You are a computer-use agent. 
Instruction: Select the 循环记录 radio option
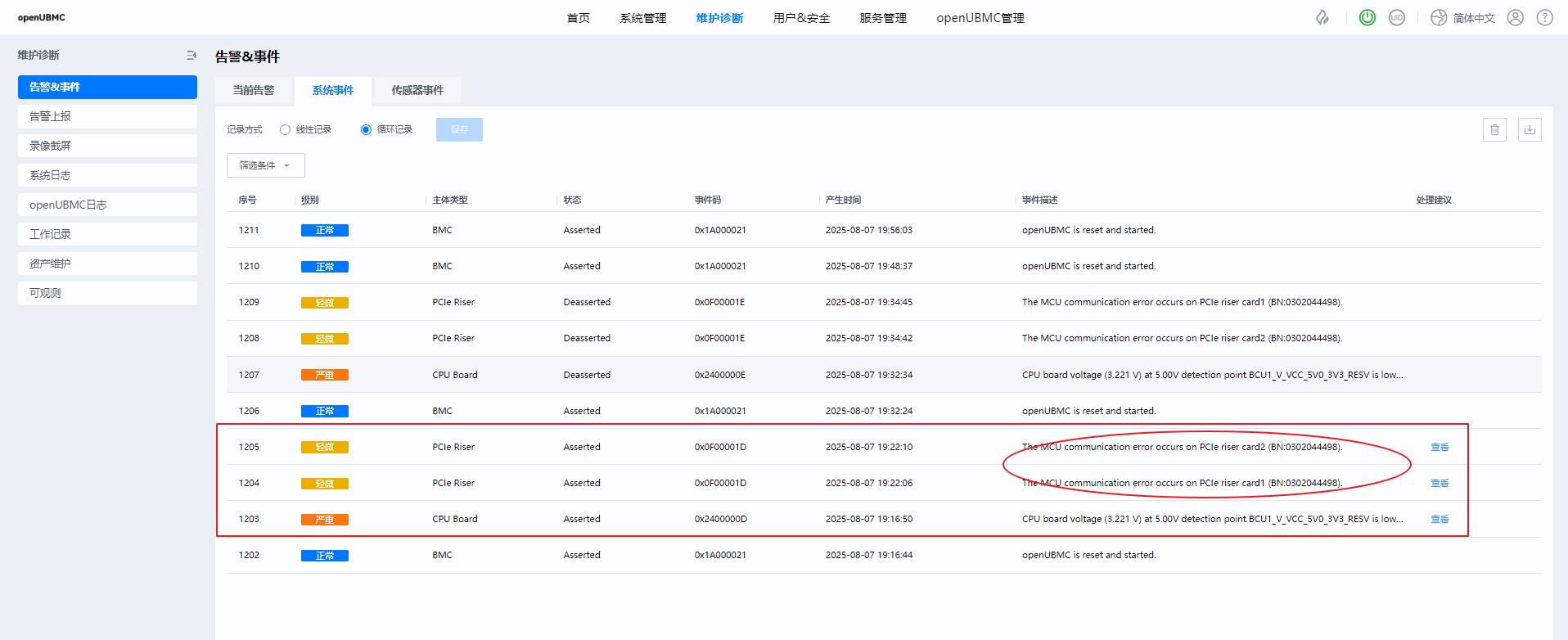coord(387,129)
